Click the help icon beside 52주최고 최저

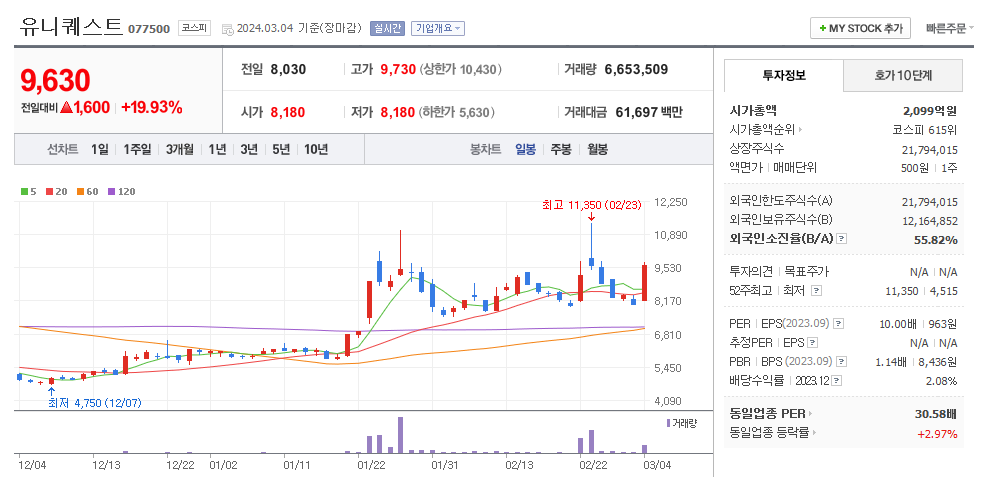[x=816, y=291]
